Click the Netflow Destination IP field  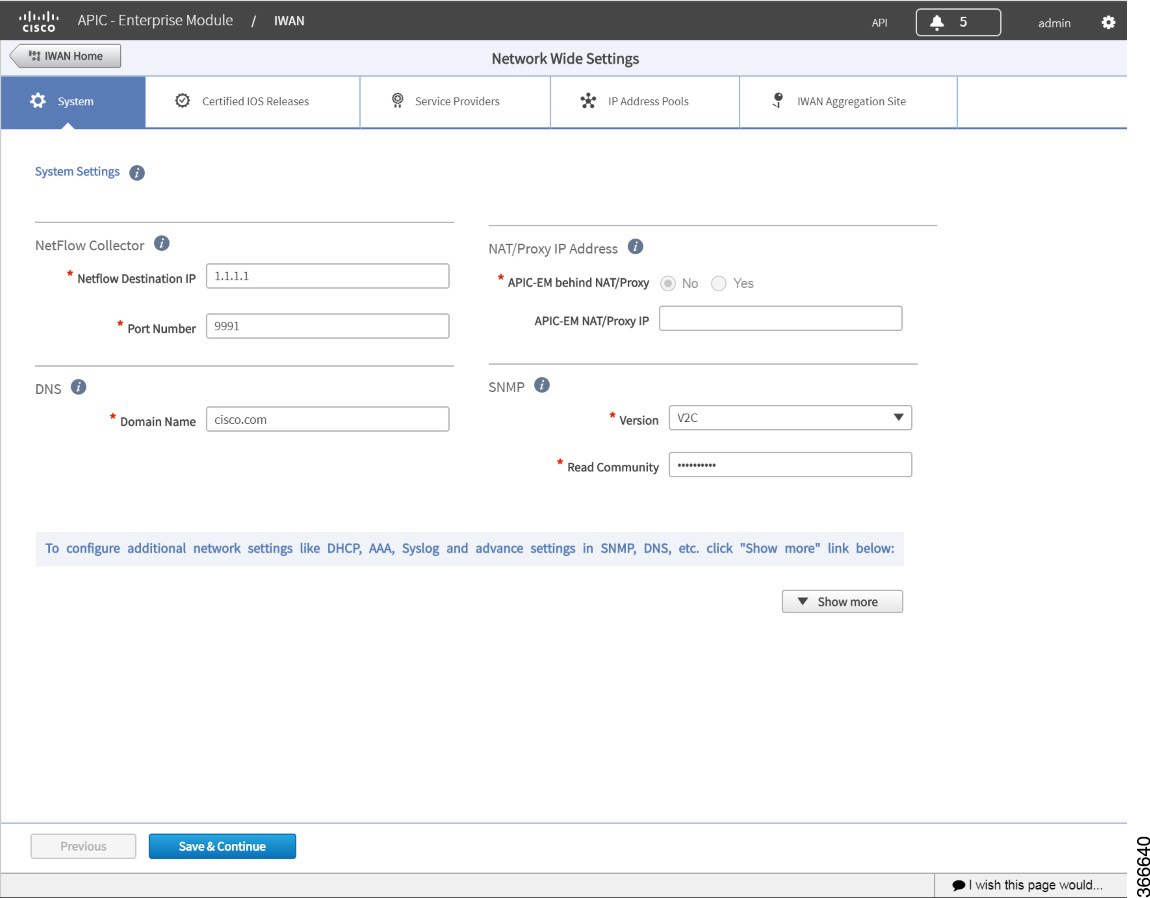[327, 276]
